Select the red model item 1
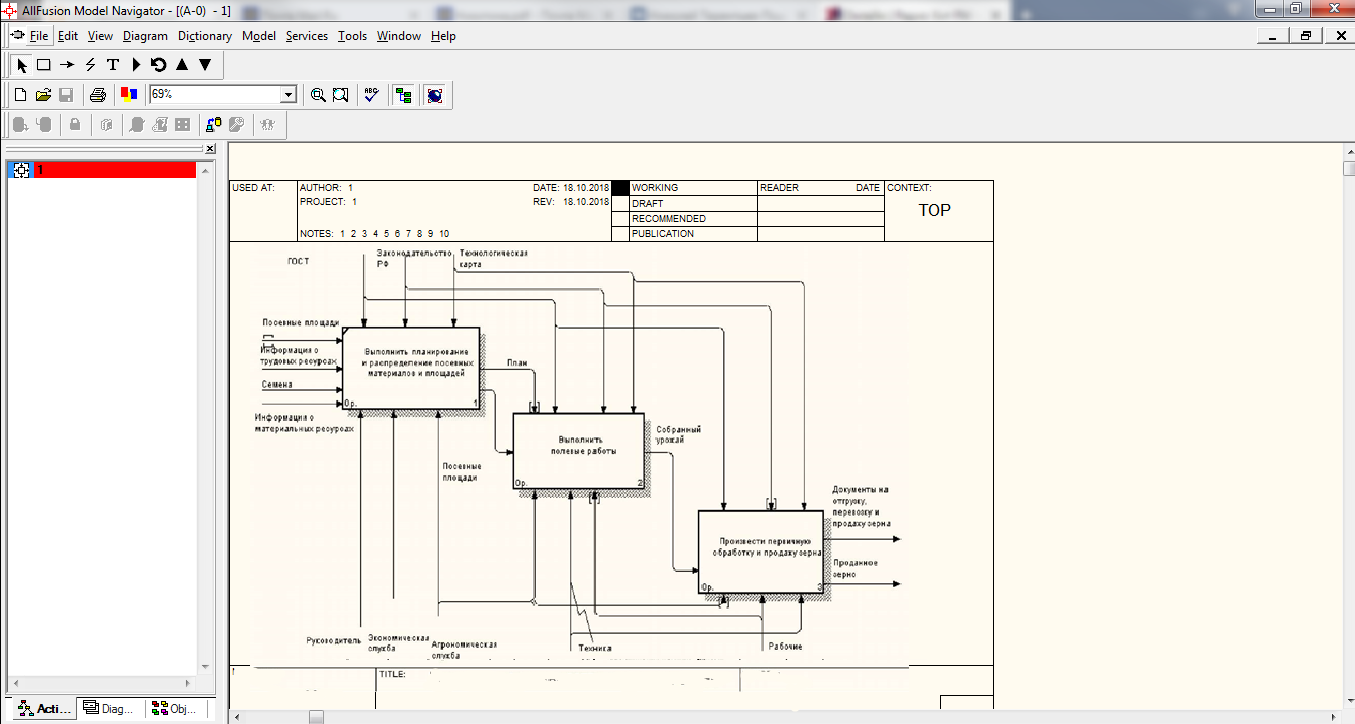The width and height of the screenshot is (1355, 724). point(115,170)
